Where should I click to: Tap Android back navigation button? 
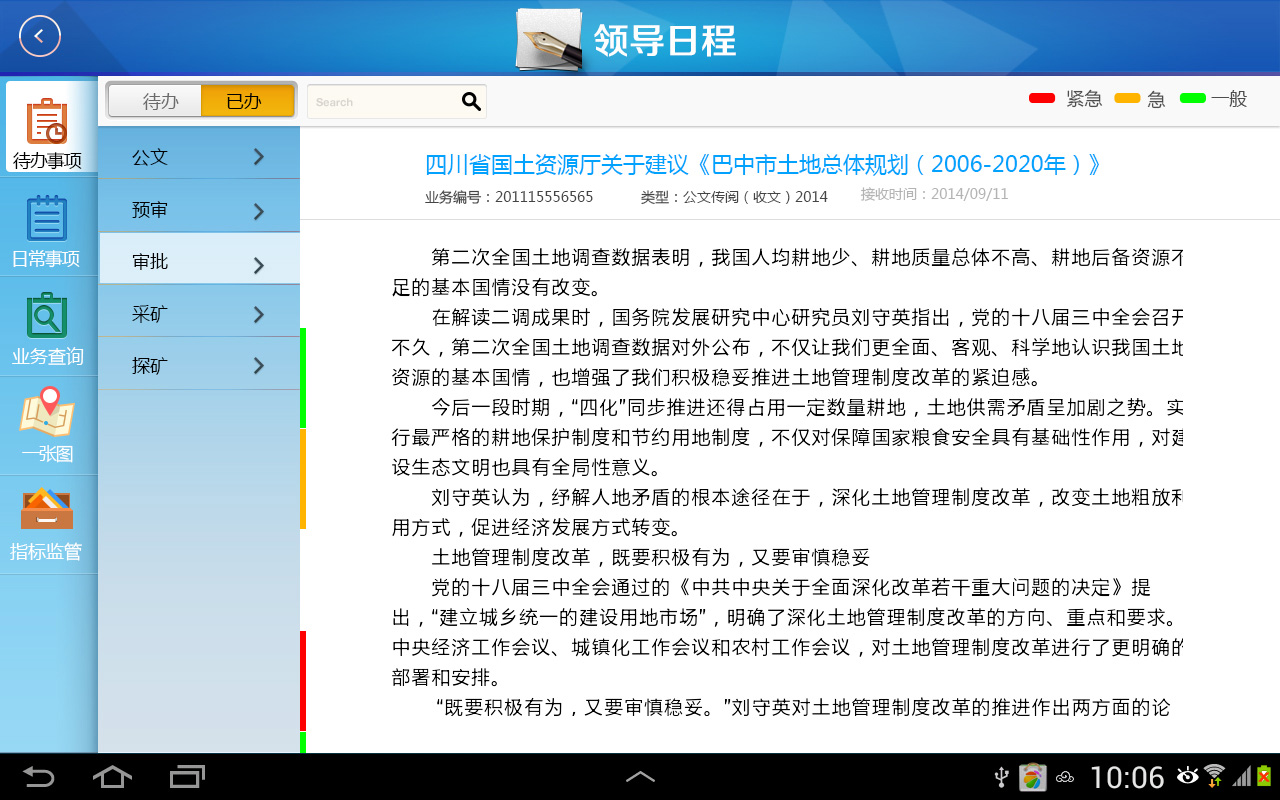pos(39,776)
